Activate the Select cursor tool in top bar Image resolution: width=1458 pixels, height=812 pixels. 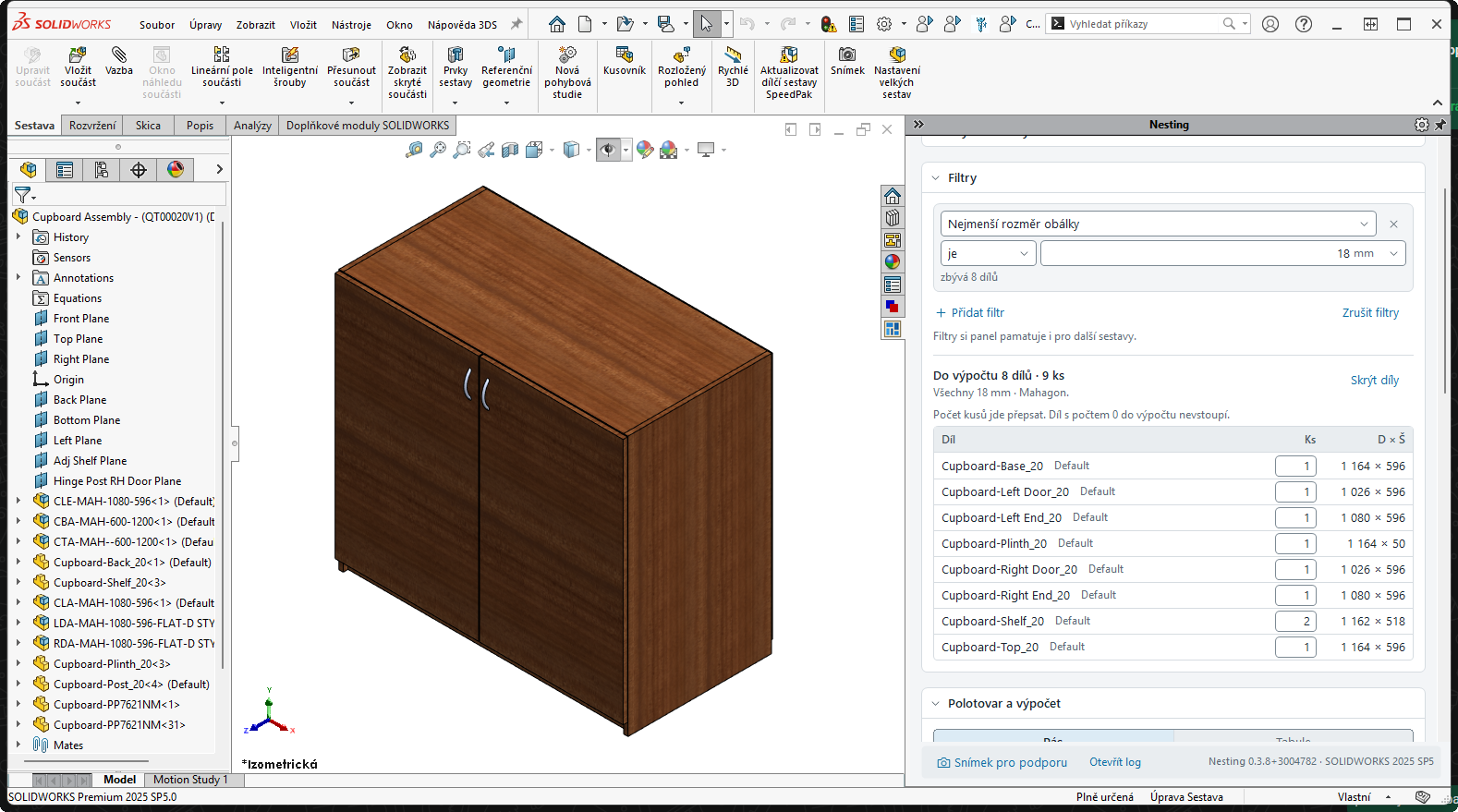pos(707,24)
